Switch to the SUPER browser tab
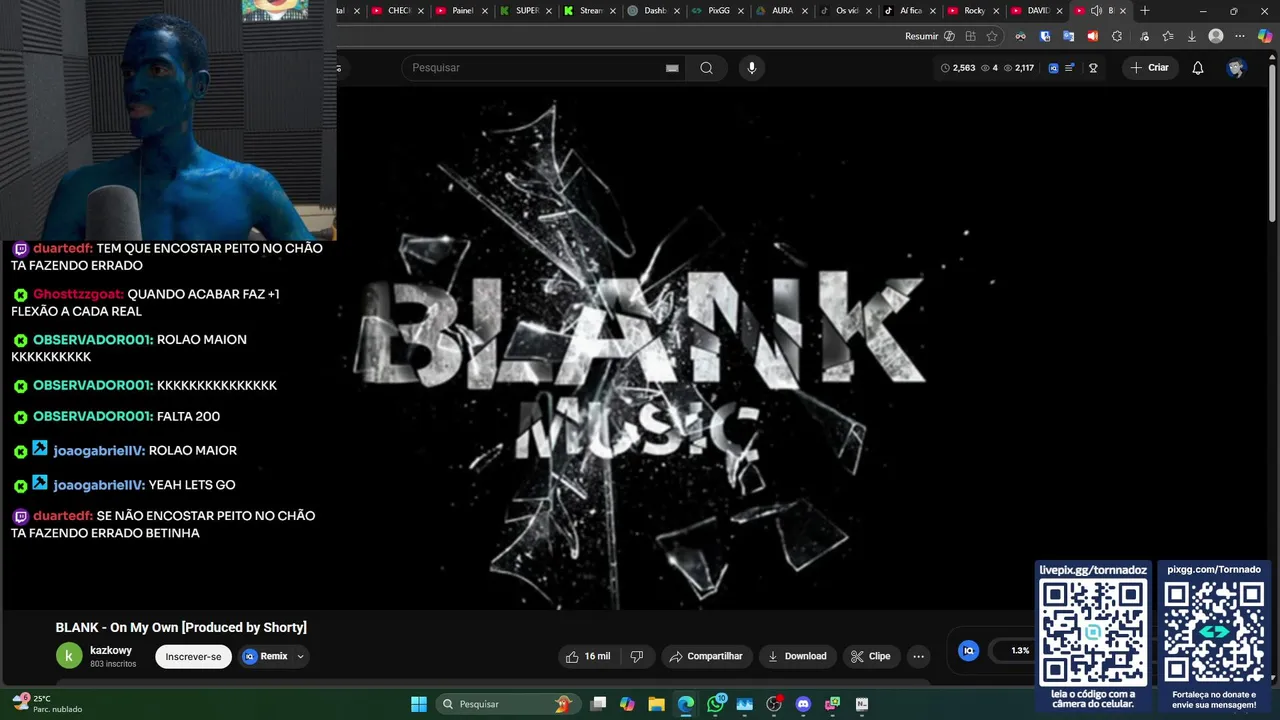Screen dimensions: 1280x720 [x=525, y=11]
